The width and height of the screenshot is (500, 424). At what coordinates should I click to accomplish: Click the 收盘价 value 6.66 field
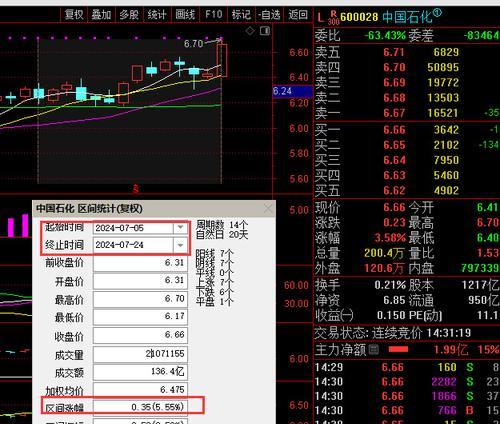tap(140, 335)
